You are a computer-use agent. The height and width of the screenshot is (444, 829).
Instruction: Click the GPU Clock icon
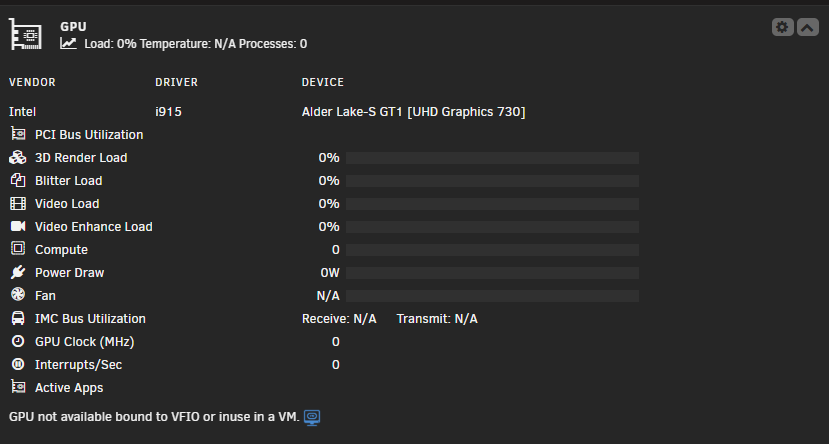click(17, 341)
